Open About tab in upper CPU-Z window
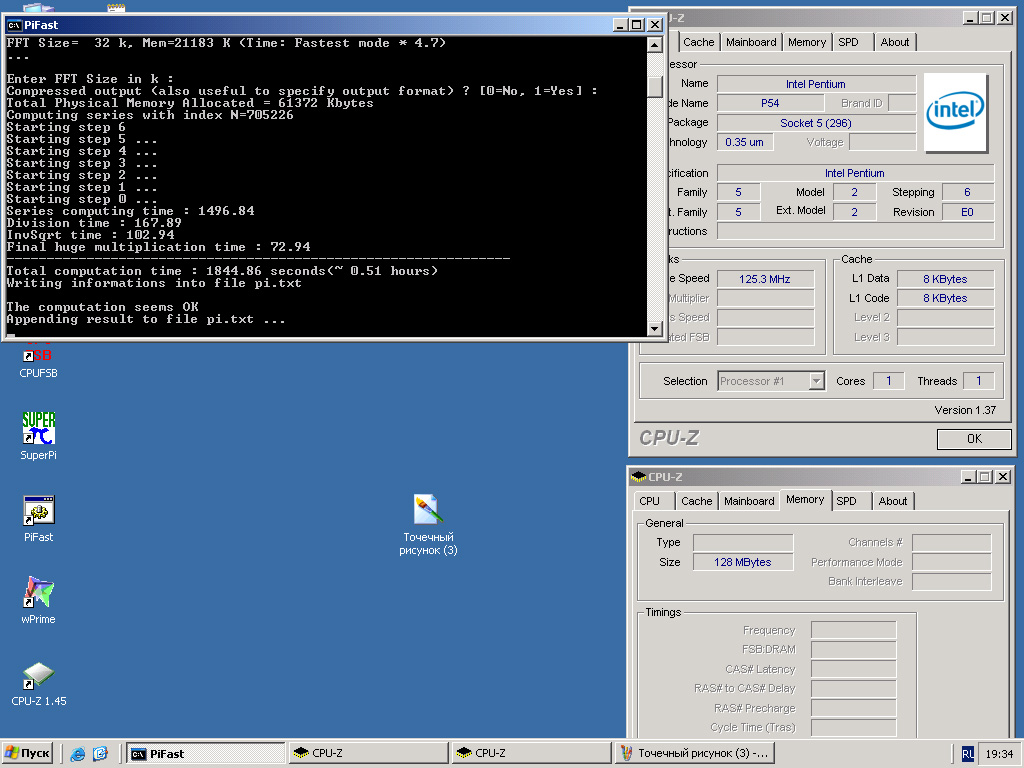 click(x=894, y=42)
